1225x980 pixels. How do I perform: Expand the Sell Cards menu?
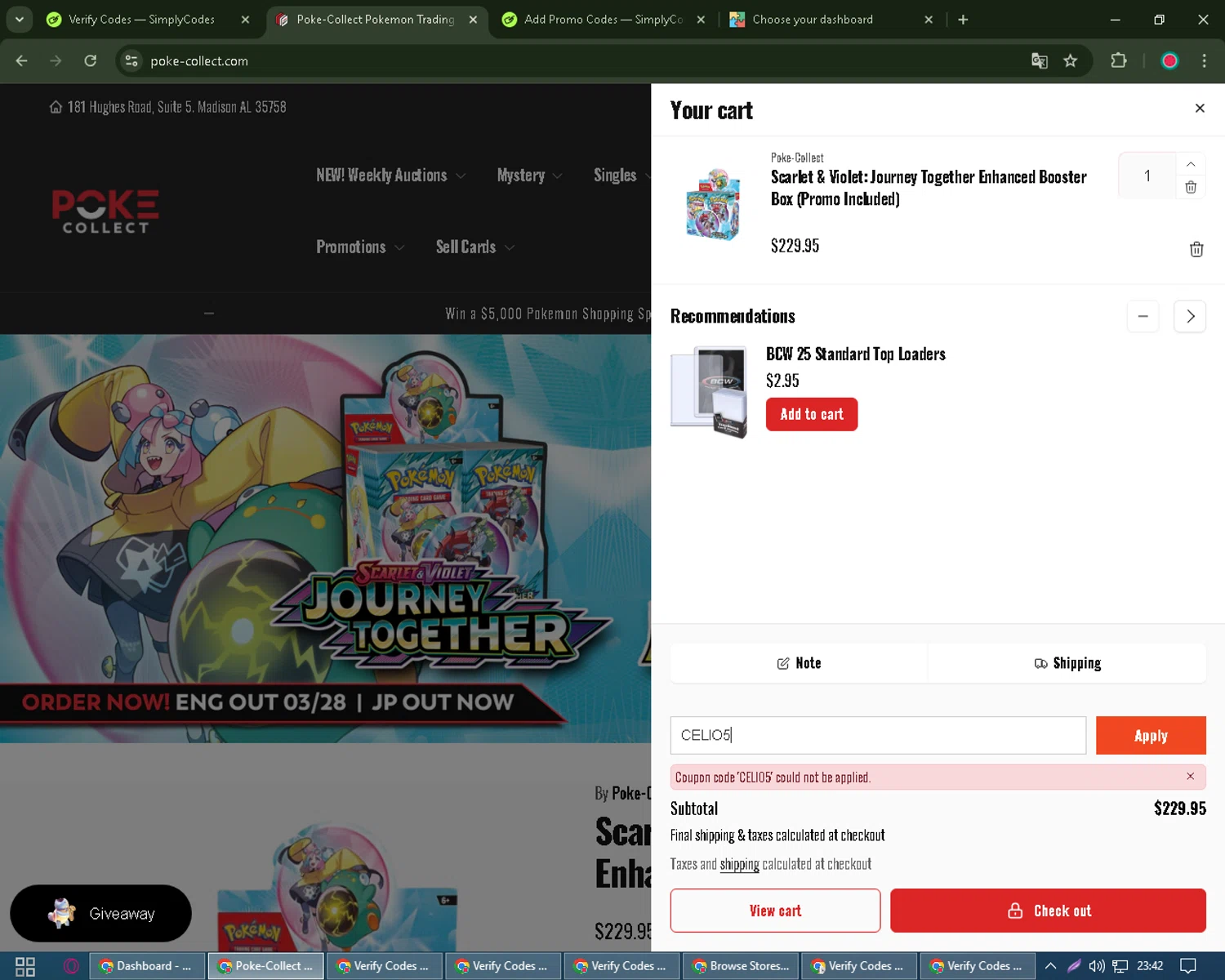pyautogui.click(x=474, y=247)
